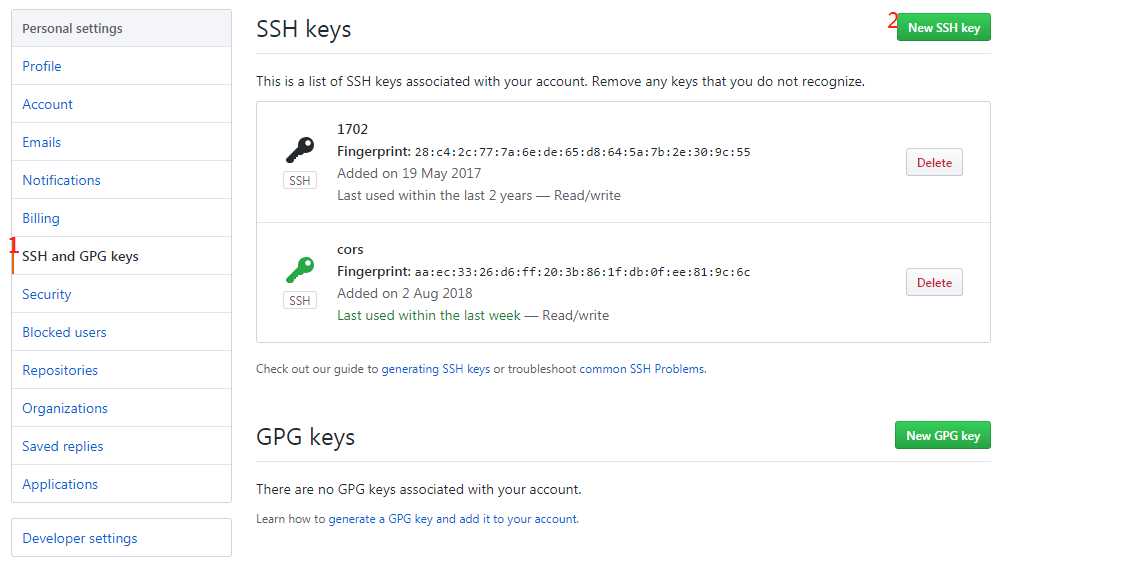Open Billing settings
The image size is (1135, 579).
(x=122, y=218)
